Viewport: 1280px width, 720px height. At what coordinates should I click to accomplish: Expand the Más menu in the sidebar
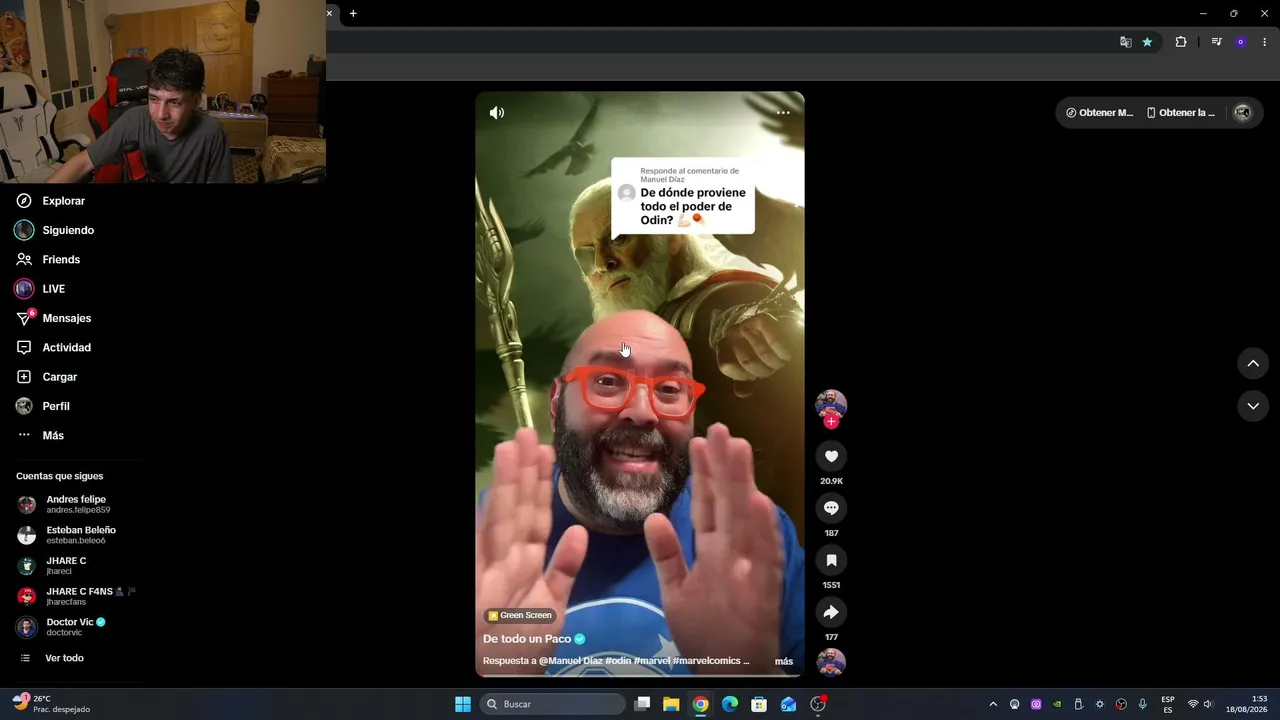[x=40, y=435]
